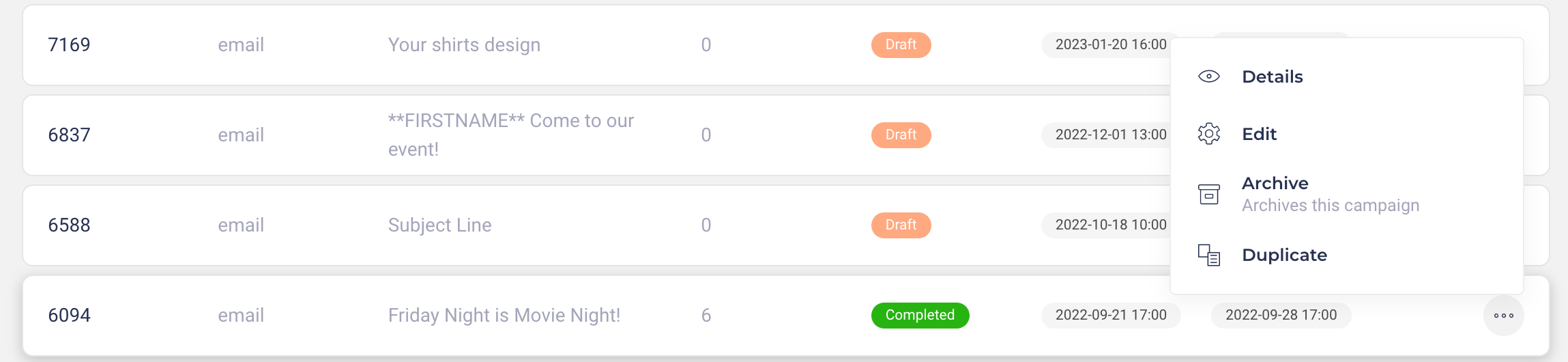This screenshot has height=362, width=1568.
Task: Choose Edit in the campaign menu
Action: coord(1259,134)
